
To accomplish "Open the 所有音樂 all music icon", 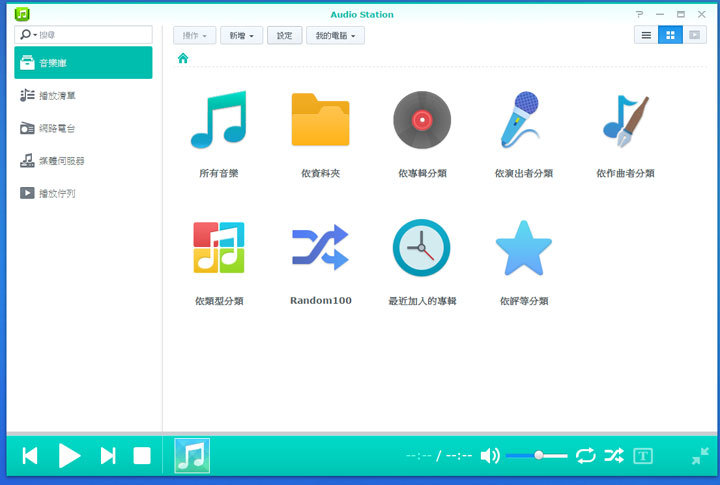I will click(218, 121).
